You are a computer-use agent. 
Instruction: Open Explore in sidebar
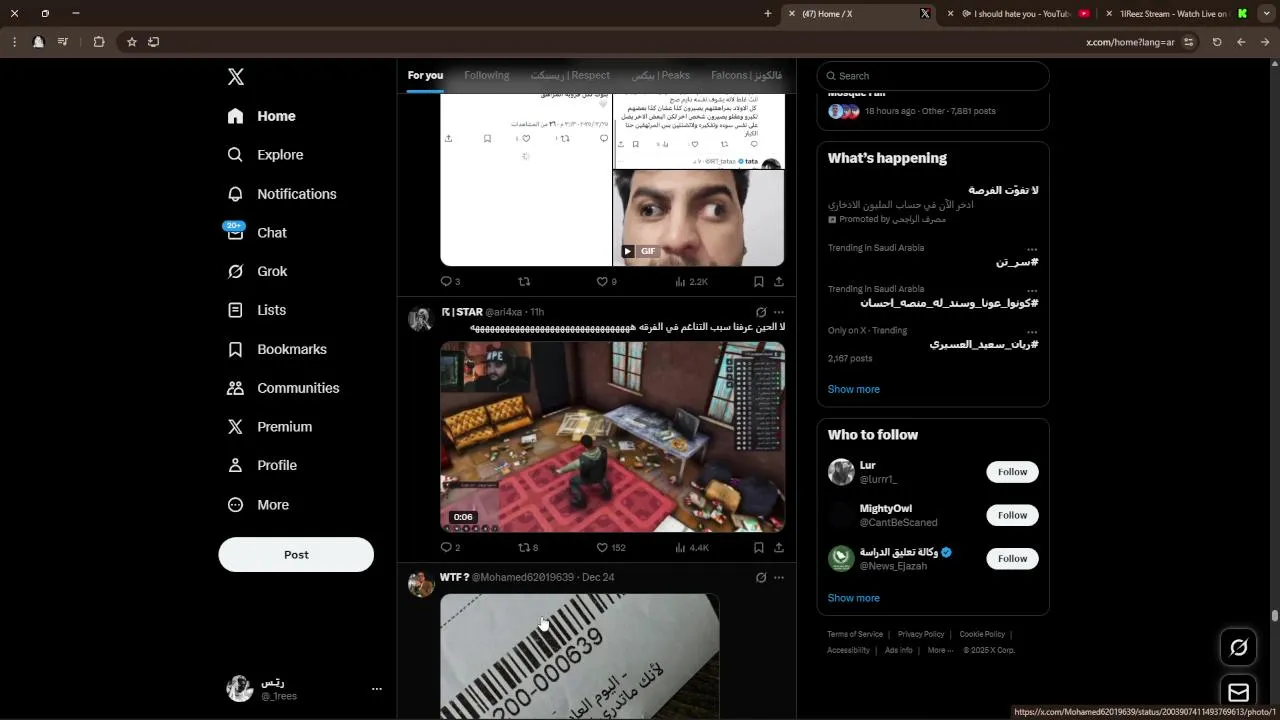[265, 155]
